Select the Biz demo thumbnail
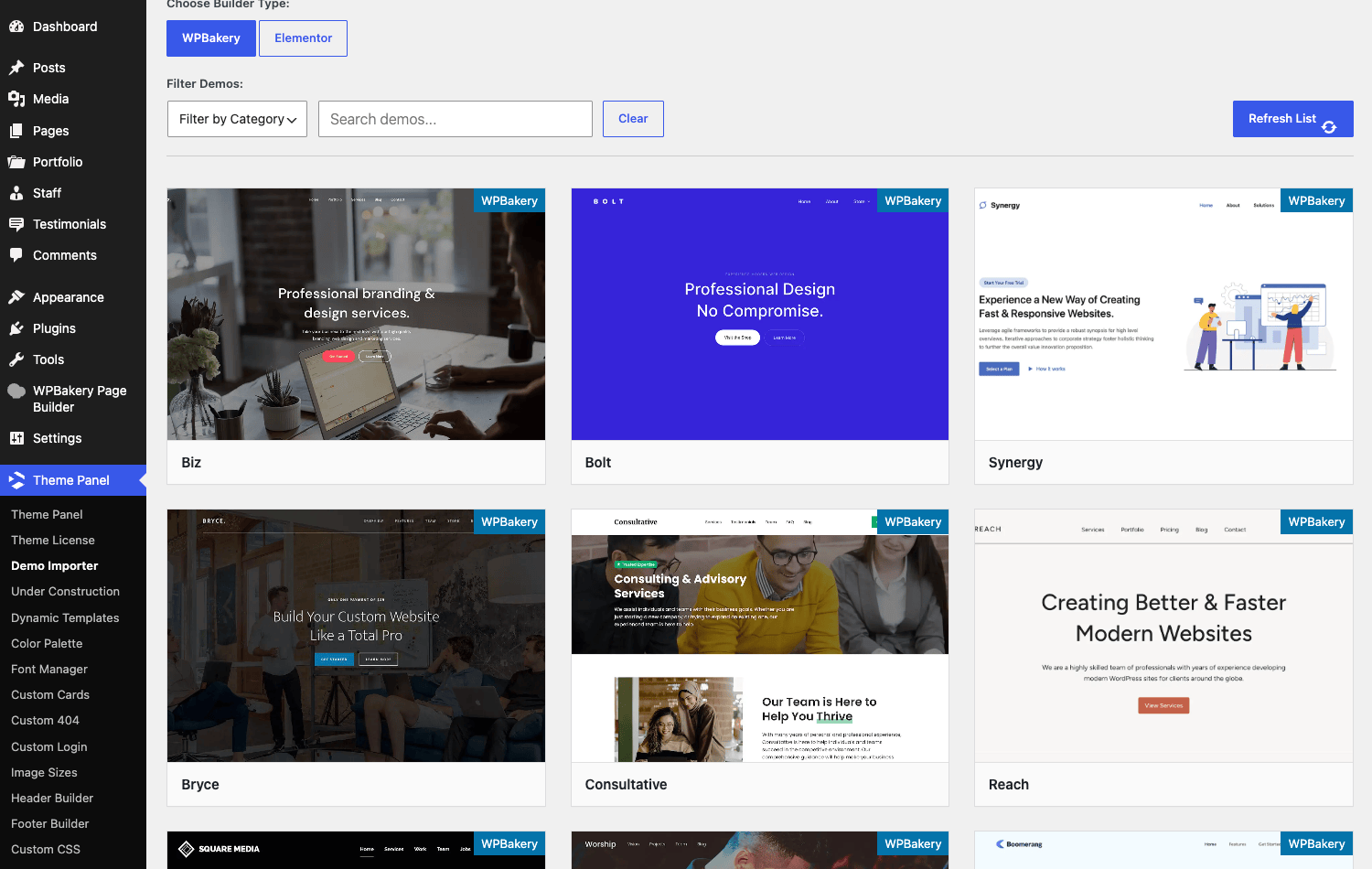This screenshot has height=869, width=1372. click(356, 315)
